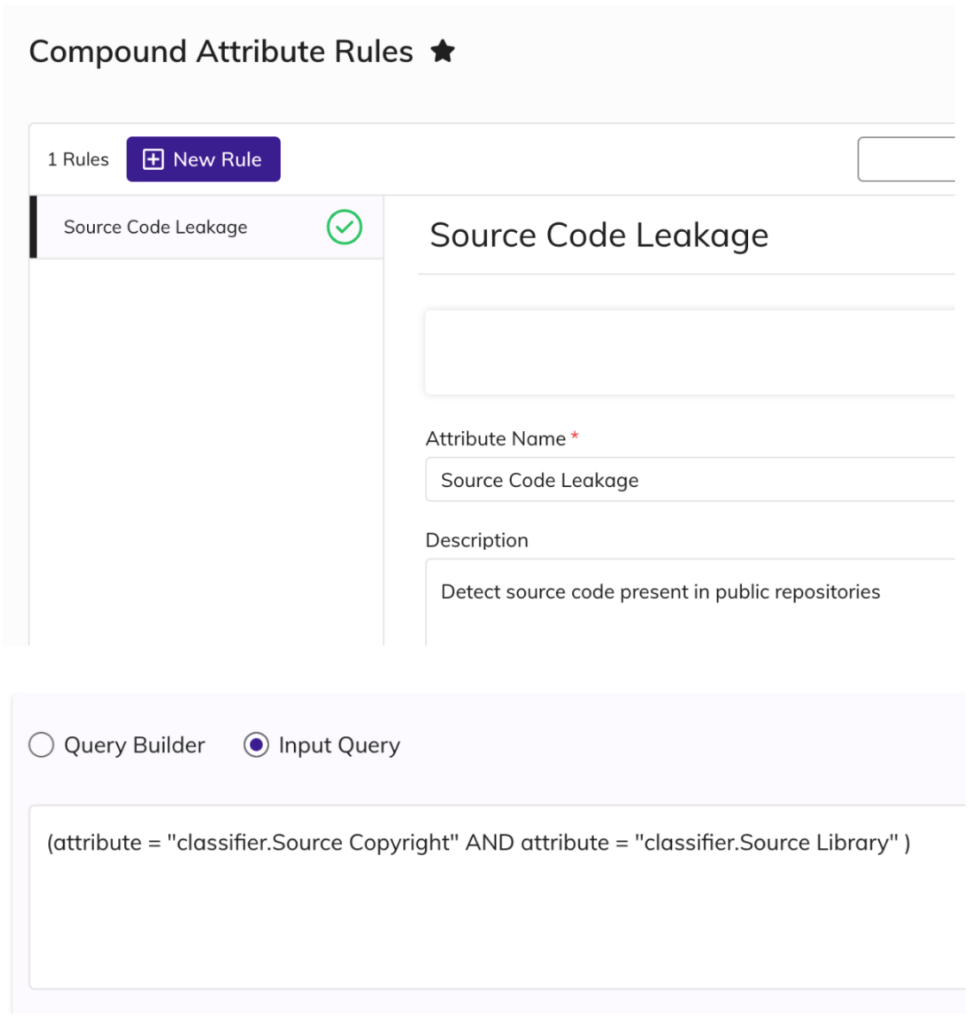This screenshot has height=1024, width=979.
Task: Click the Description label
Action: [477, 540]
